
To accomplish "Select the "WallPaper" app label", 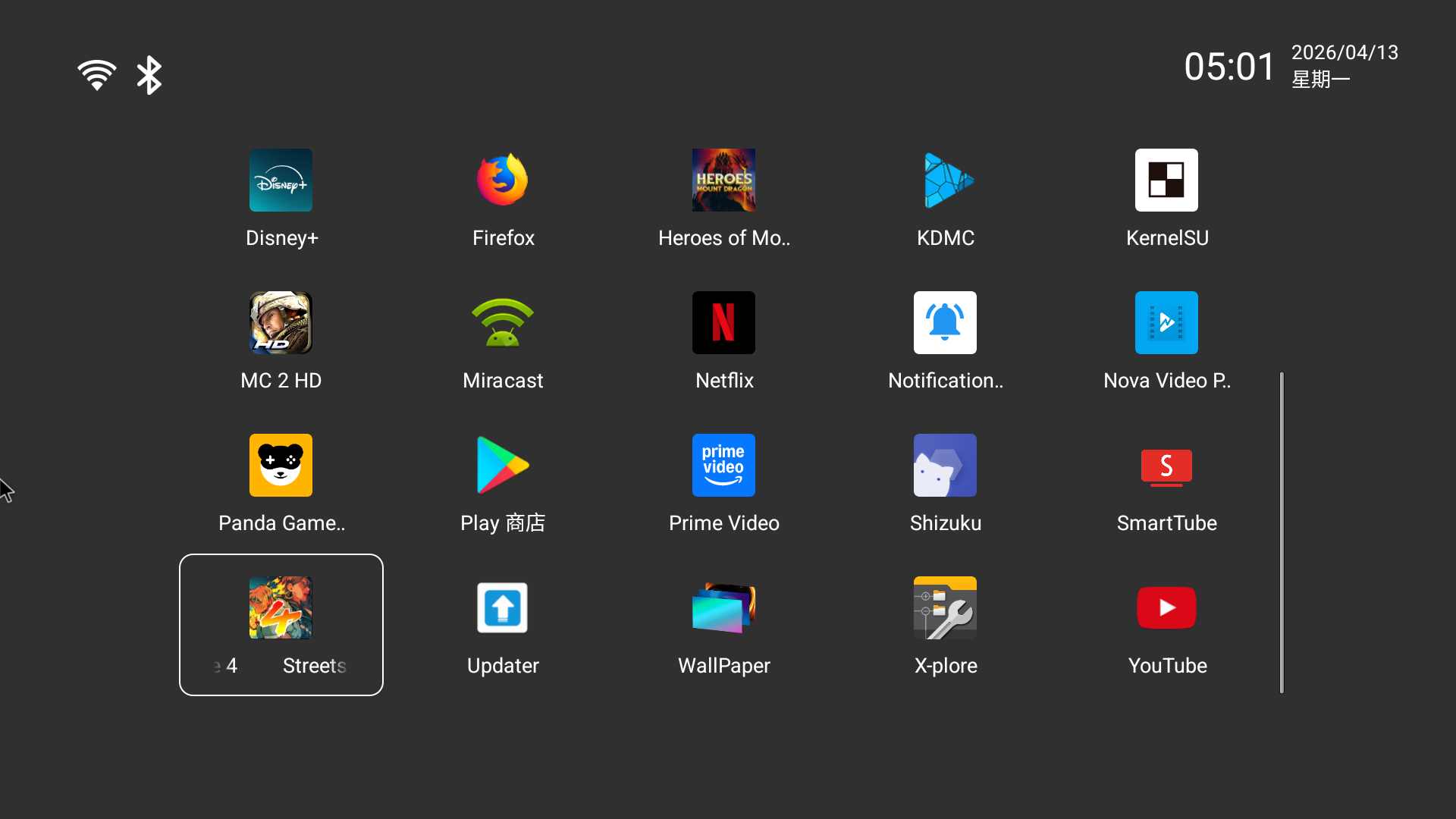I will tap(724, 666).
